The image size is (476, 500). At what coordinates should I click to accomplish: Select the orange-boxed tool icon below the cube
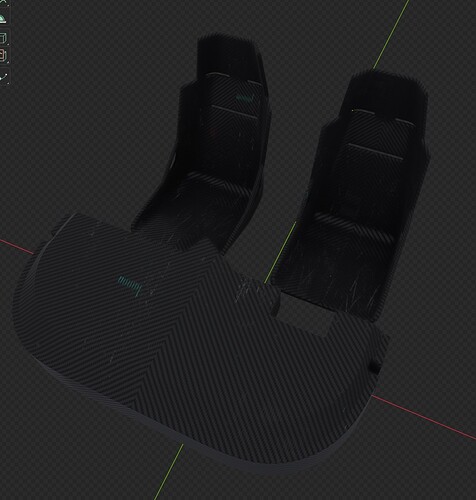click(x=3, y=55)
